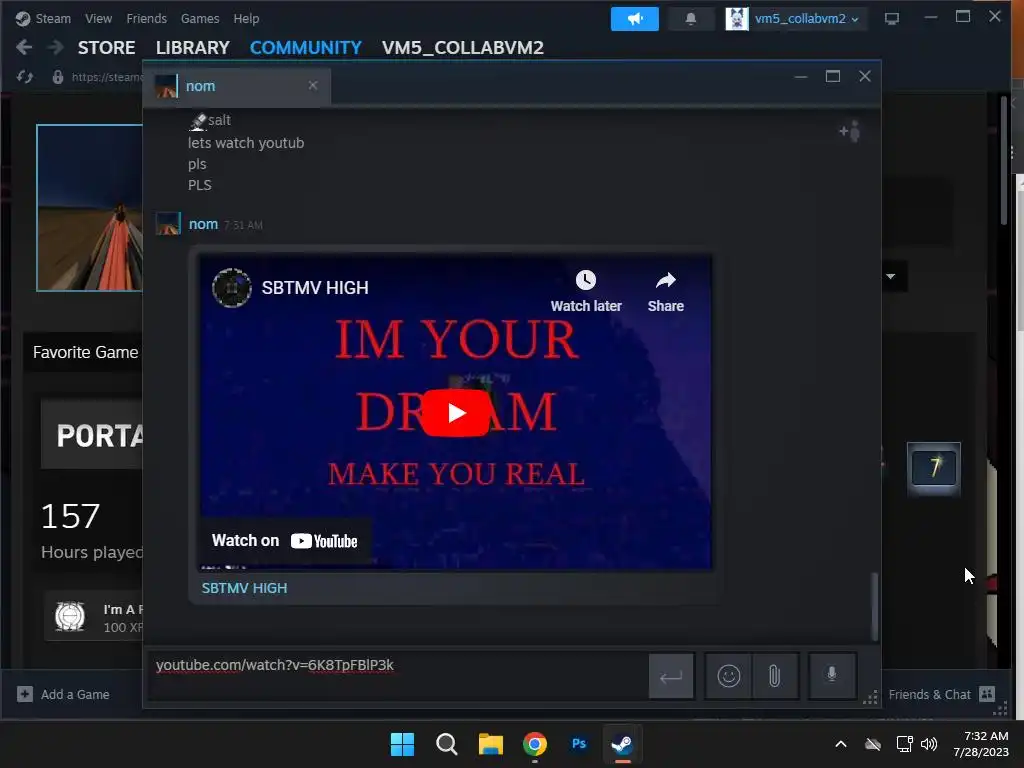The width and height of the screenshot is (1024, 768).
Task: Click the padlock security icon
Action: coord(57,77)
